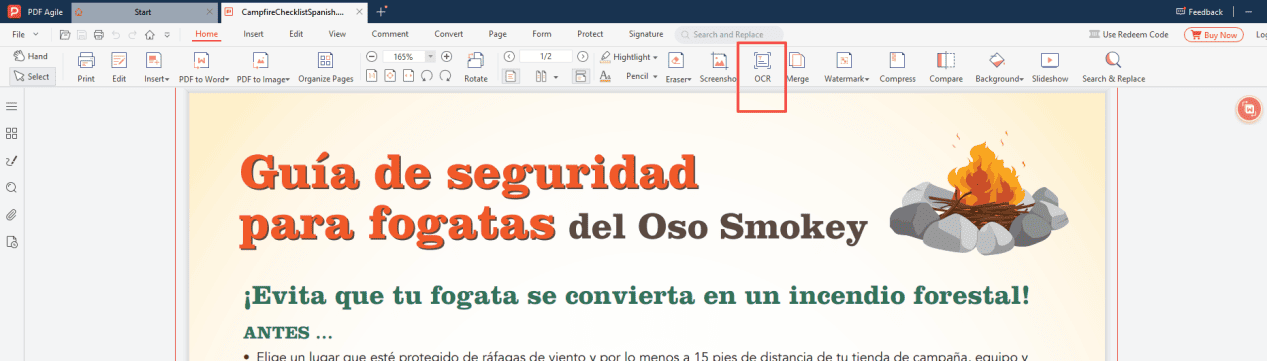Click the quick-access save icon
The width and height of the screenshot is (1267, 361).
coord(82,34)
